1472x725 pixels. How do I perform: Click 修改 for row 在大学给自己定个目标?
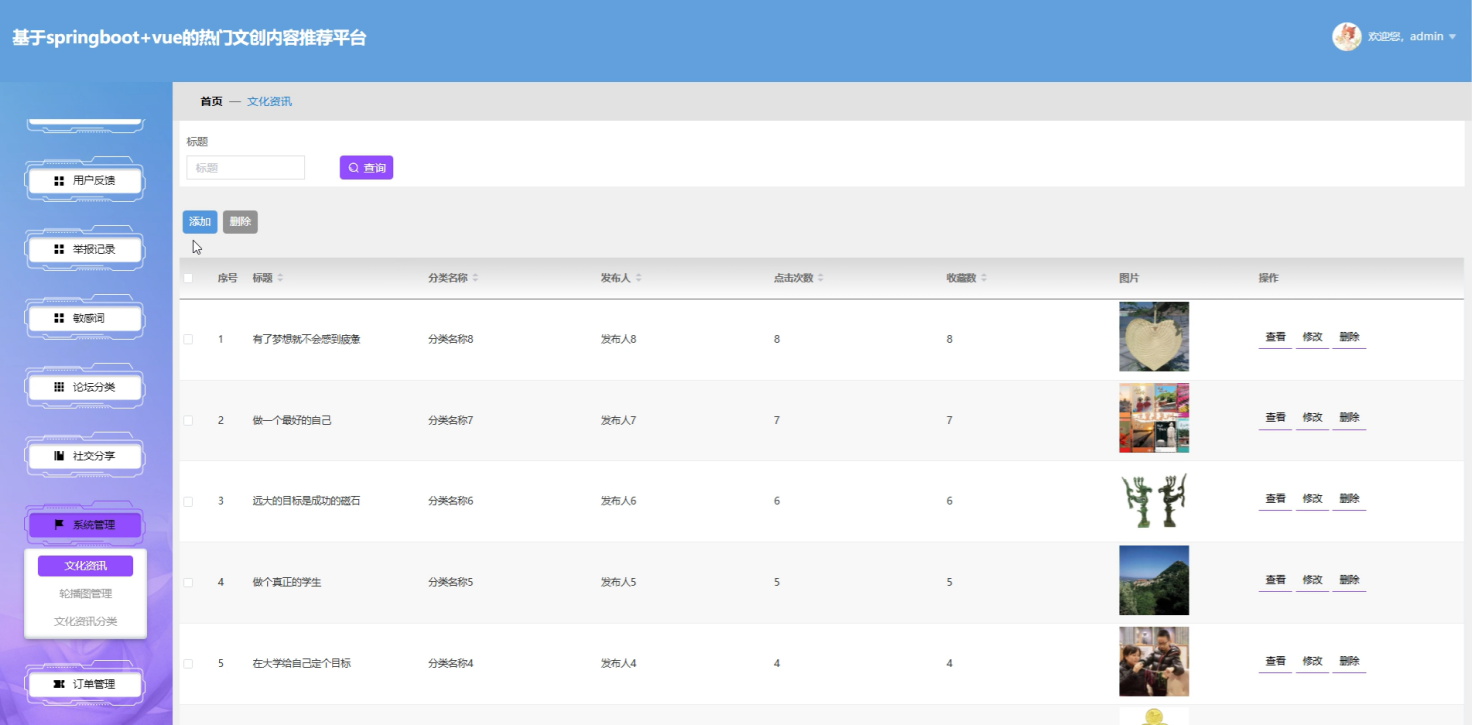(1312, 661)
